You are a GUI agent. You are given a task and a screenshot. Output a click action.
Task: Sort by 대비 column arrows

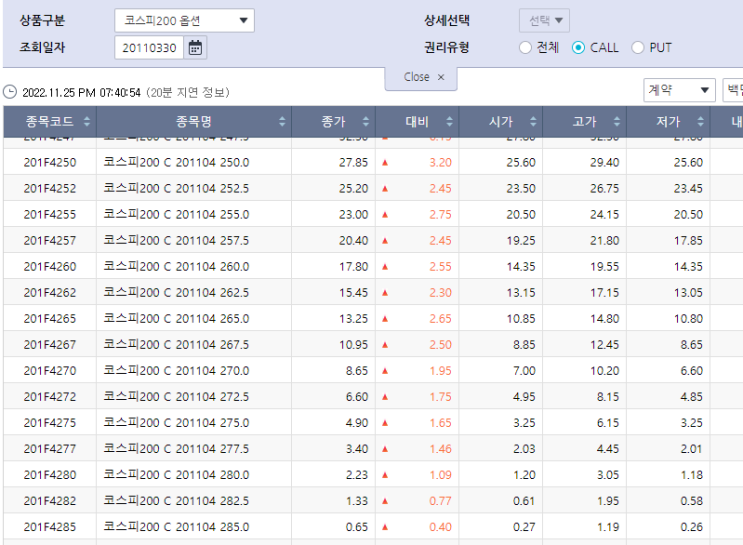tap(450, 122)
